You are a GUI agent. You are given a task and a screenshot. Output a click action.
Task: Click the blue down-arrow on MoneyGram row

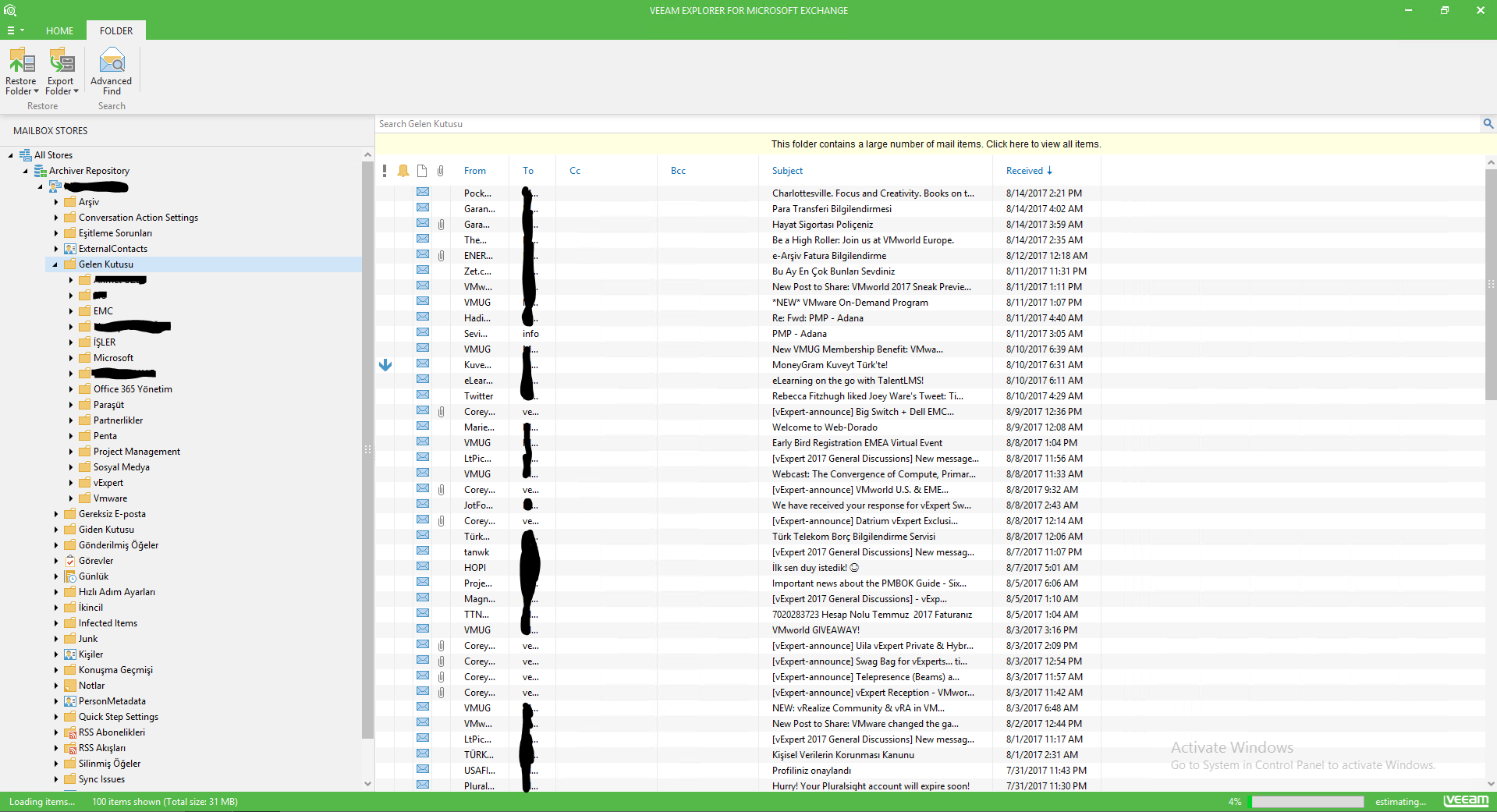[x=385, y=364]
